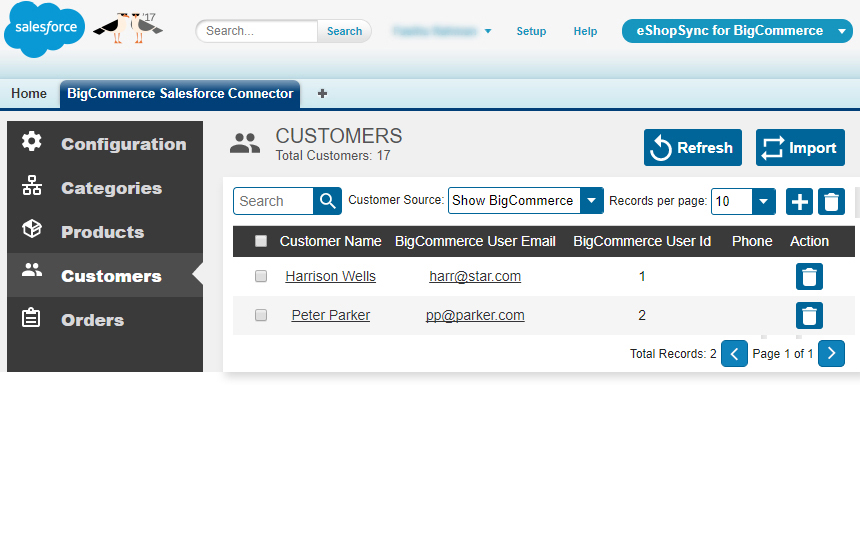
Task: Delete Harrison Wells using trash icon
Action: click(809, 277)
